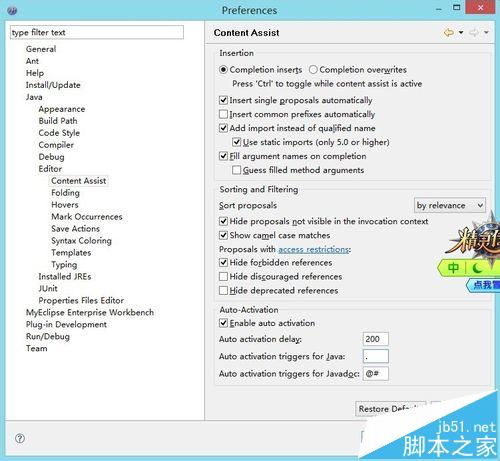Click the IME Chinese input mode icon
Image resolution: width=500 pixels, height=461 pixels.
tap(453, 268)
